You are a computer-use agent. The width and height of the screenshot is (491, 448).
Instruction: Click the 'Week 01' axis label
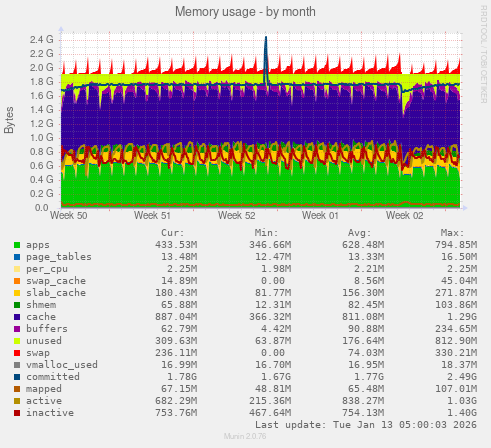click(x=320, y=216)
